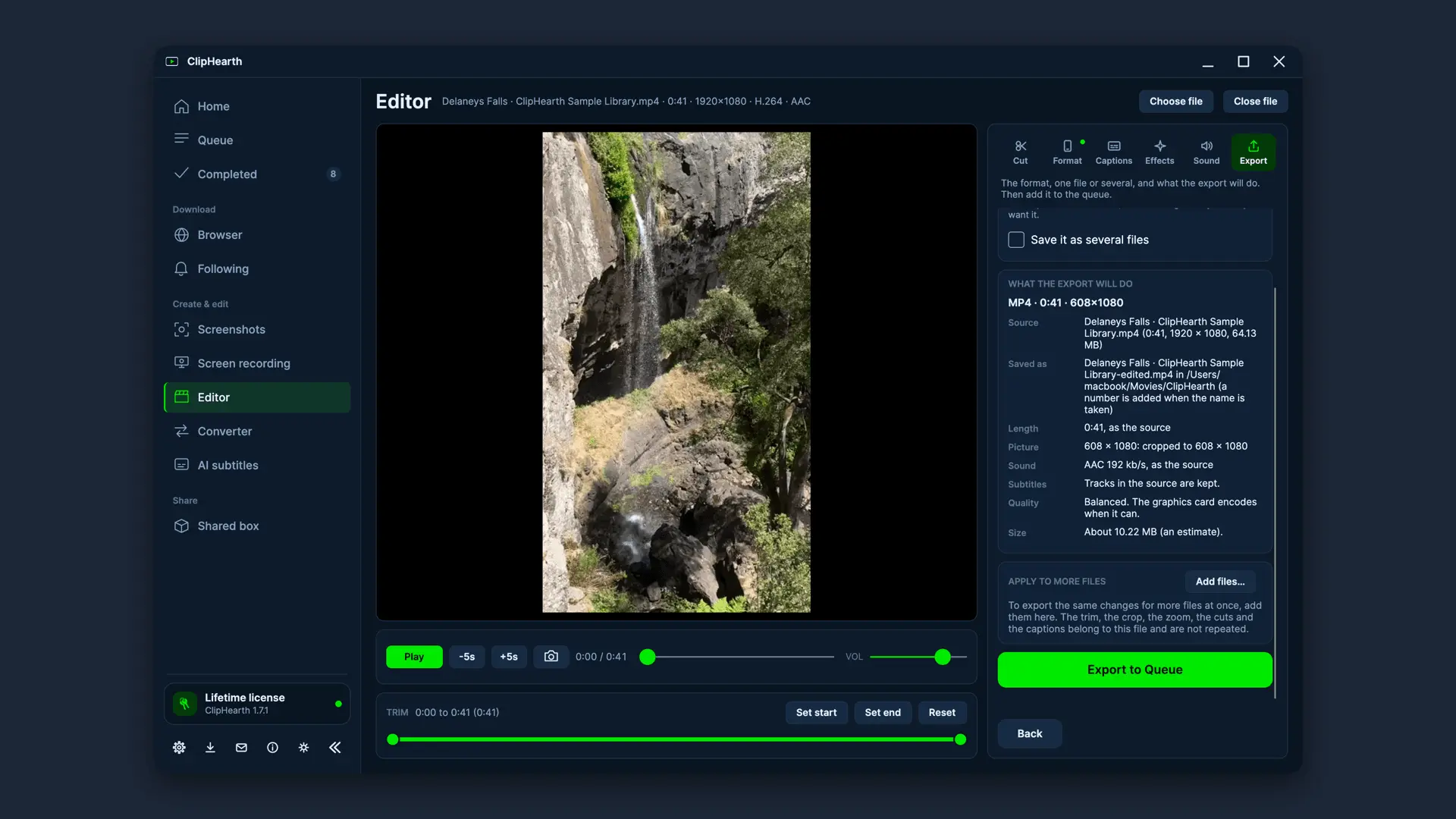Click the Play button
The image size is (1456, 819).
pos(414,657)
